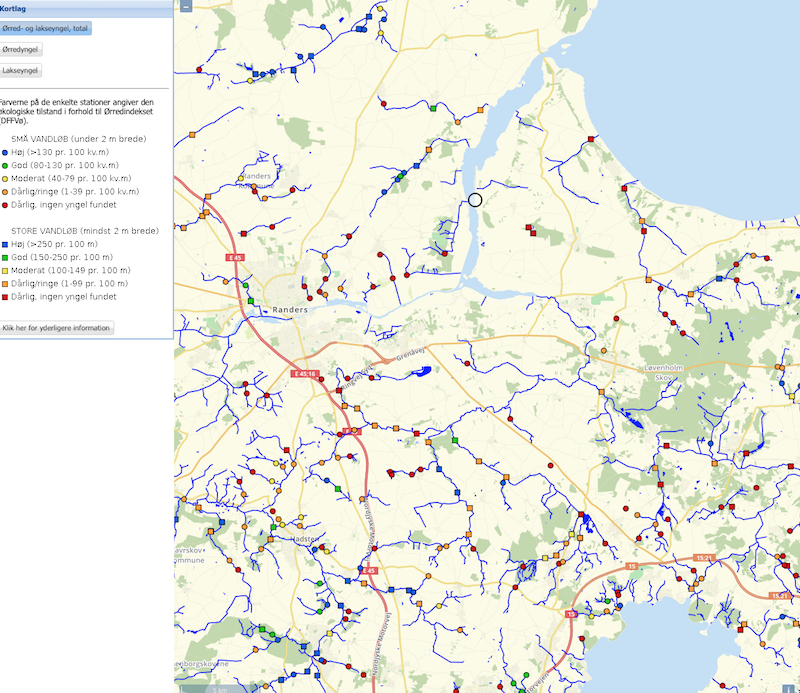The image size is (800, 693).
Task: Select legend text 'Dårlig/ringe (1-99 pr. 100 m)'
Action: pos(69,283)
